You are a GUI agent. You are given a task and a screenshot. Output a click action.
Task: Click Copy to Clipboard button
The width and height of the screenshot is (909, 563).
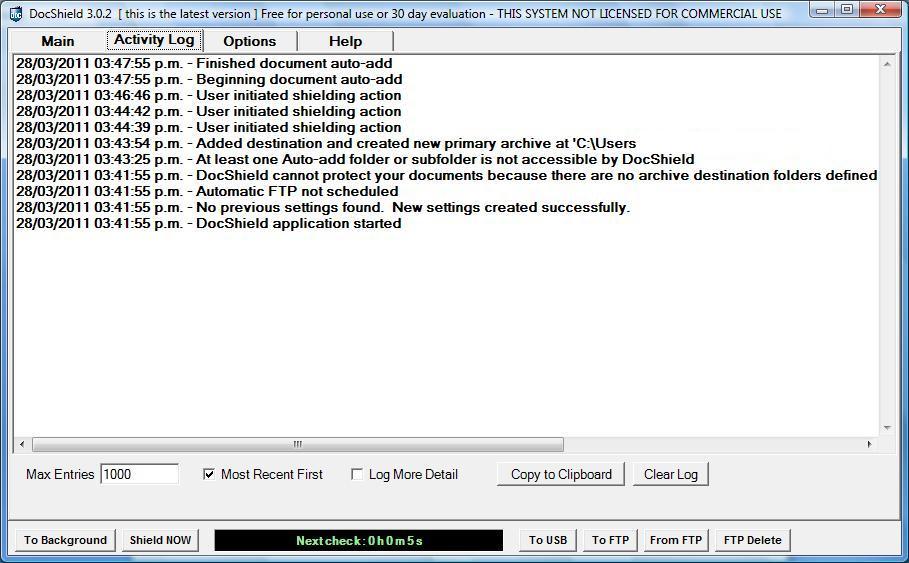pos(561,474)
